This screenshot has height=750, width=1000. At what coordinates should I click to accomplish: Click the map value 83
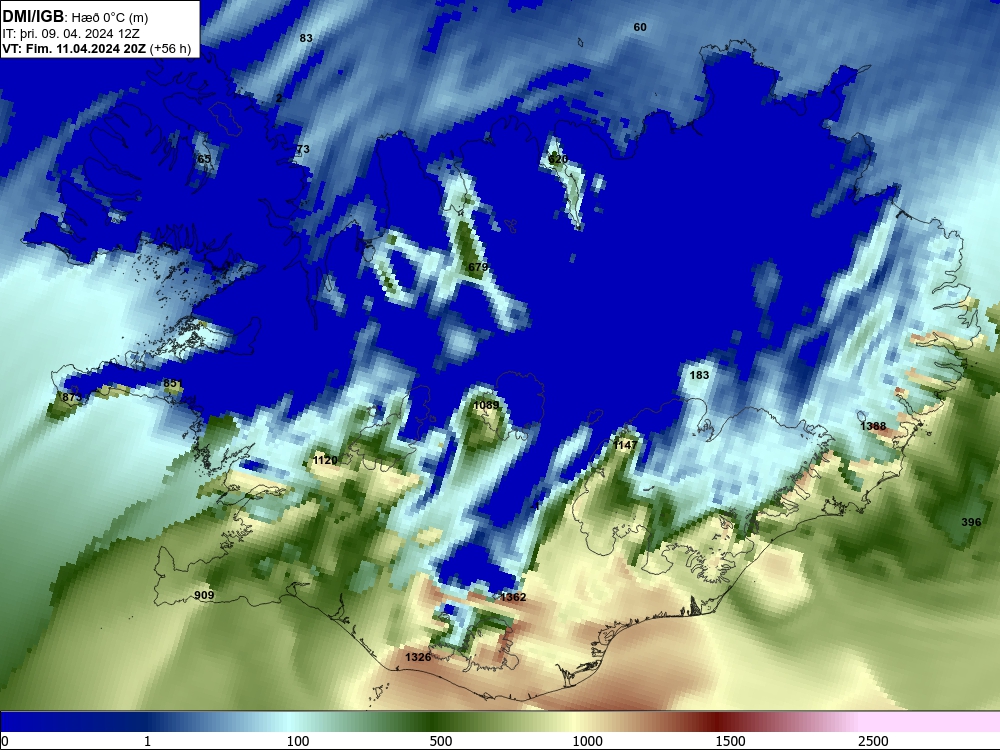click(x=306, y=38)
